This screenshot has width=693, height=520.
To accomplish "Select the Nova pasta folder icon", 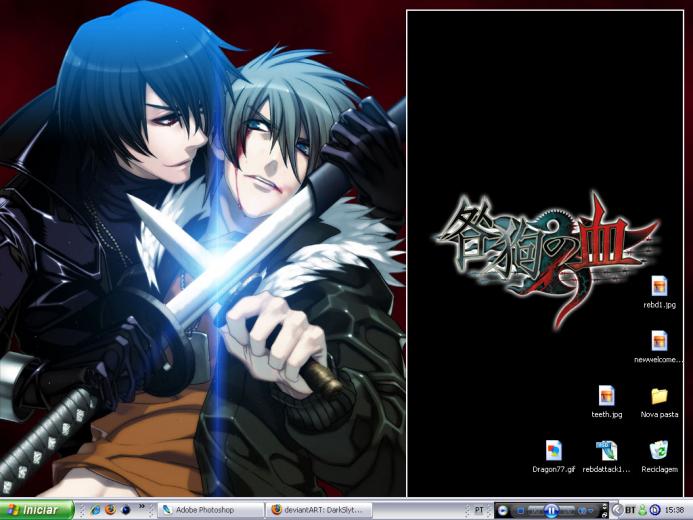I will [x=659, y=402].
